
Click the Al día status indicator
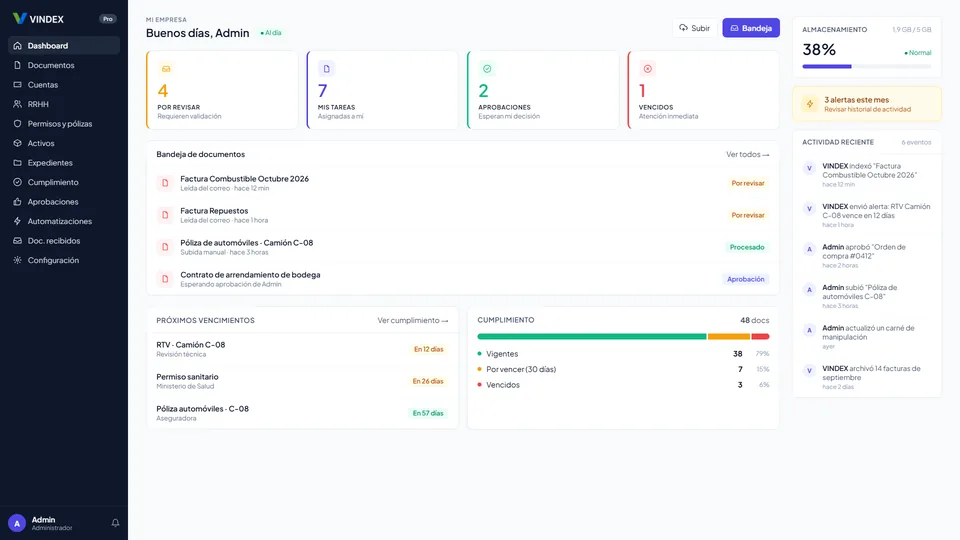pyautogui.click(x=271, y=33)
